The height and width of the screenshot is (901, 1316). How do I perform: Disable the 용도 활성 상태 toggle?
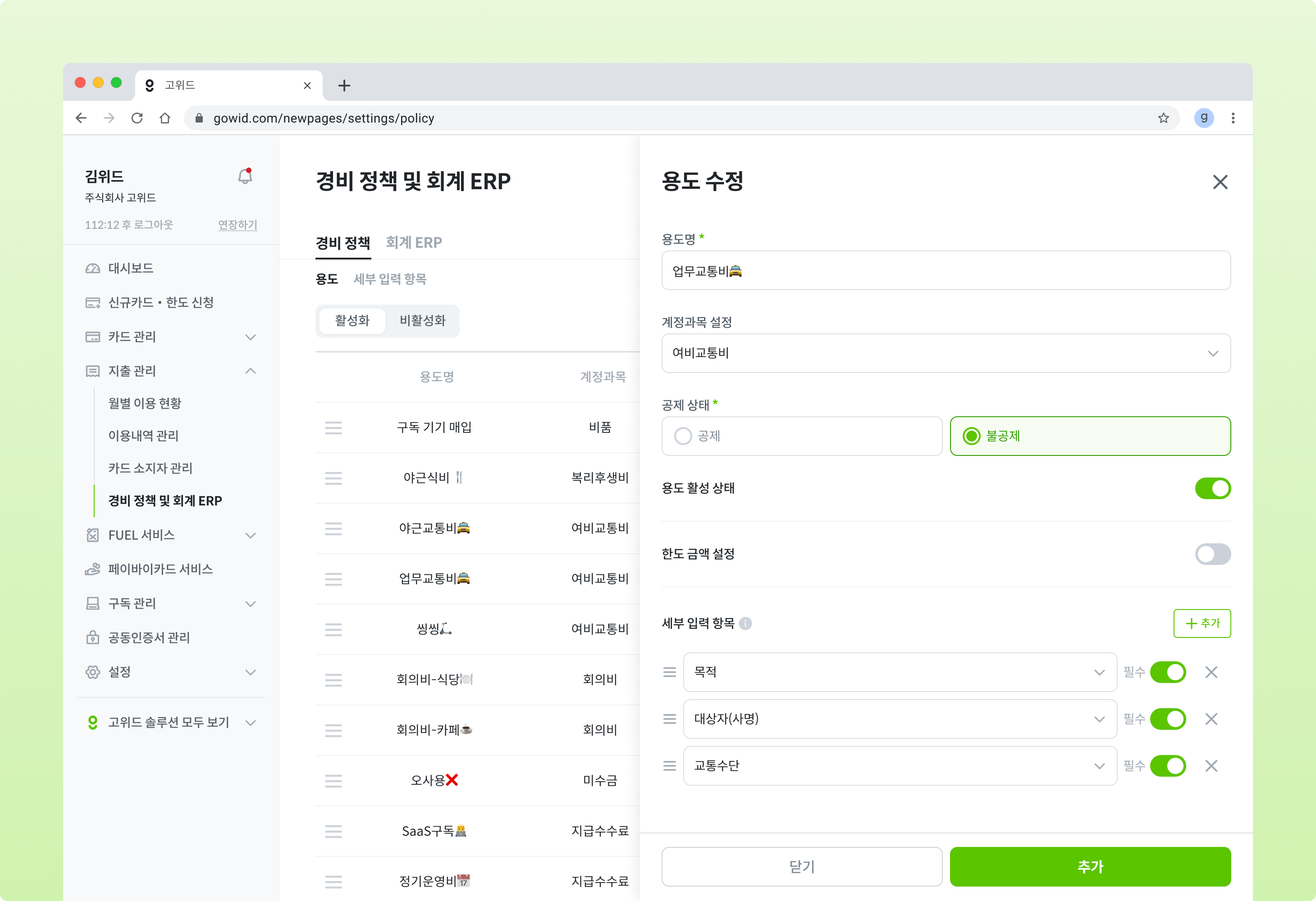(1212, 488)
